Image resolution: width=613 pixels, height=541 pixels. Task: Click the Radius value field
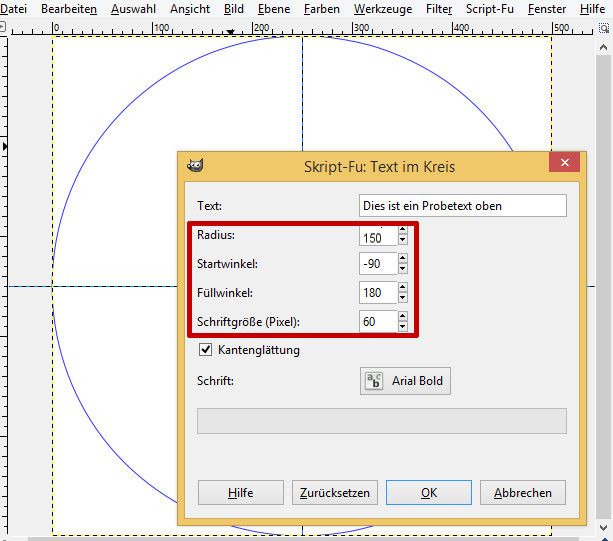(378, 236)
